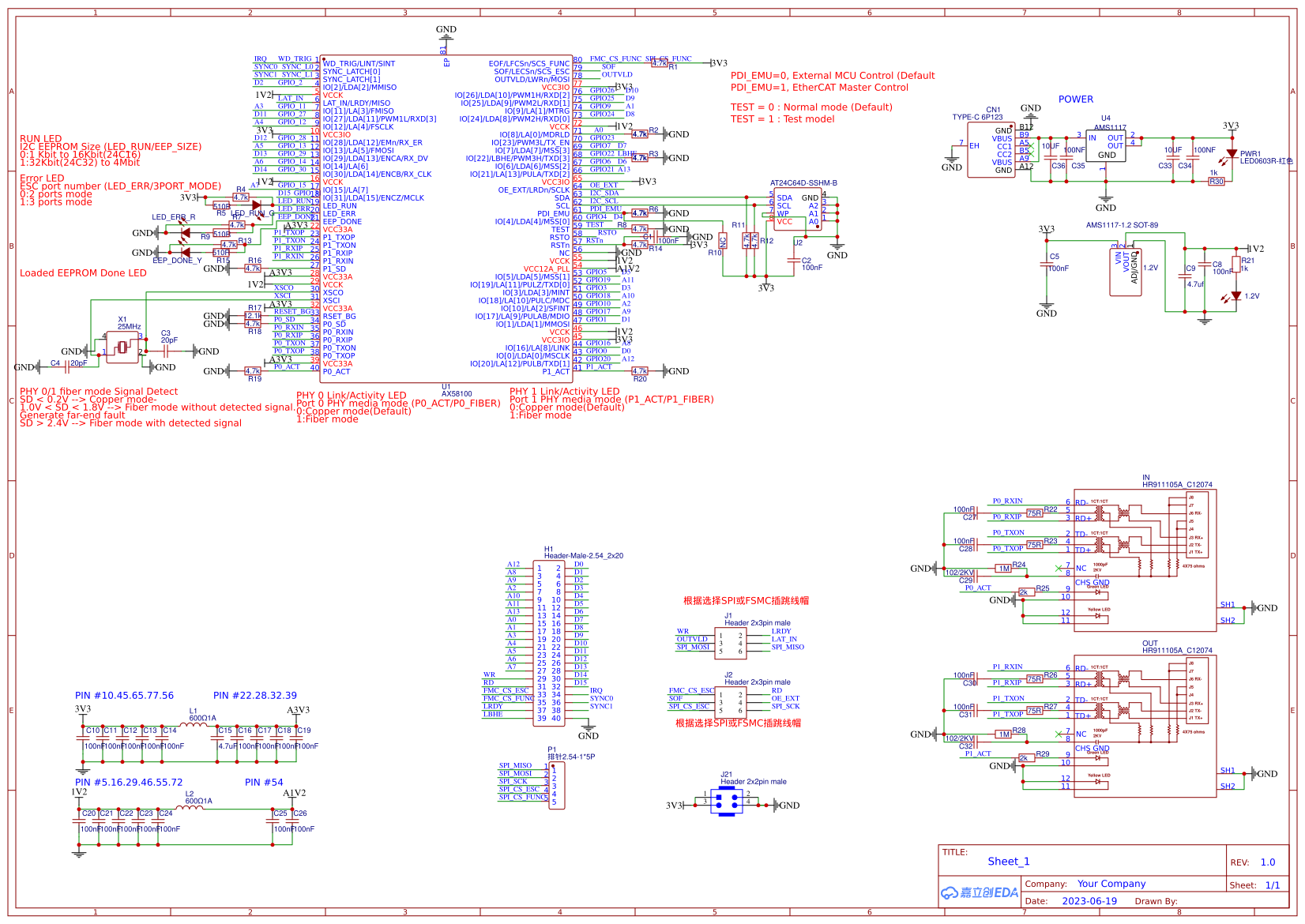The width and height of the screenshot is (1305, 924).
Task: Click the 'TEST = 1 : Test model' note
Action: 782,119
